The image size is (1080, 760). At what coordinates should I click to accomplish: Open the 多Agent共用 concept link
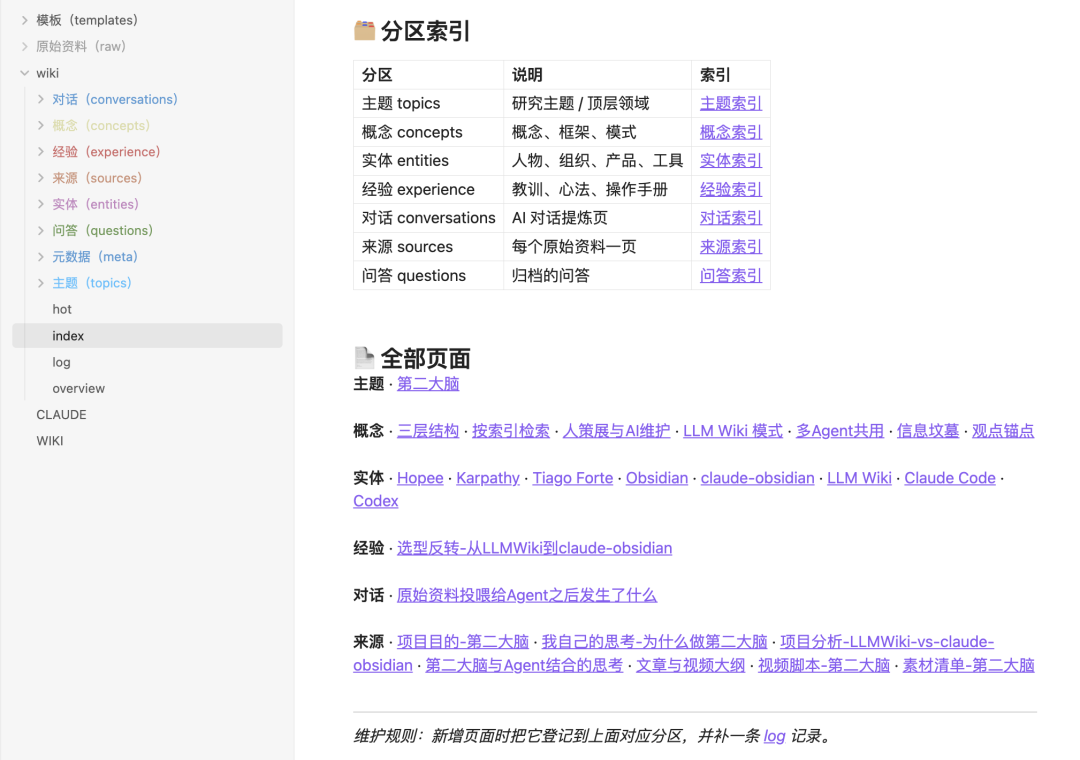[x=840, y=431]
